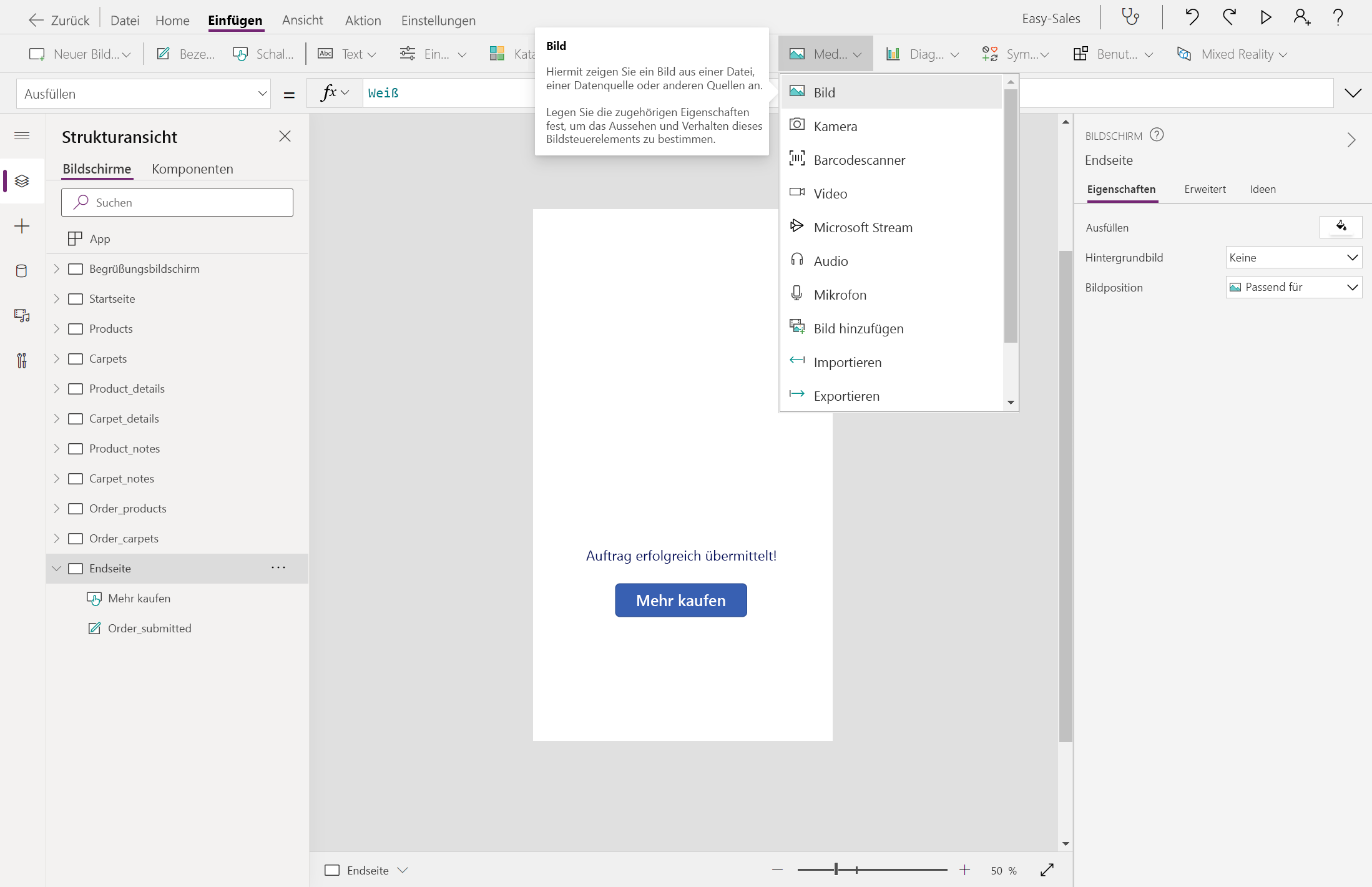Open the Advanced tools sidebar icon
Screen dimensions: 1372x887
[x=22, y=361]
